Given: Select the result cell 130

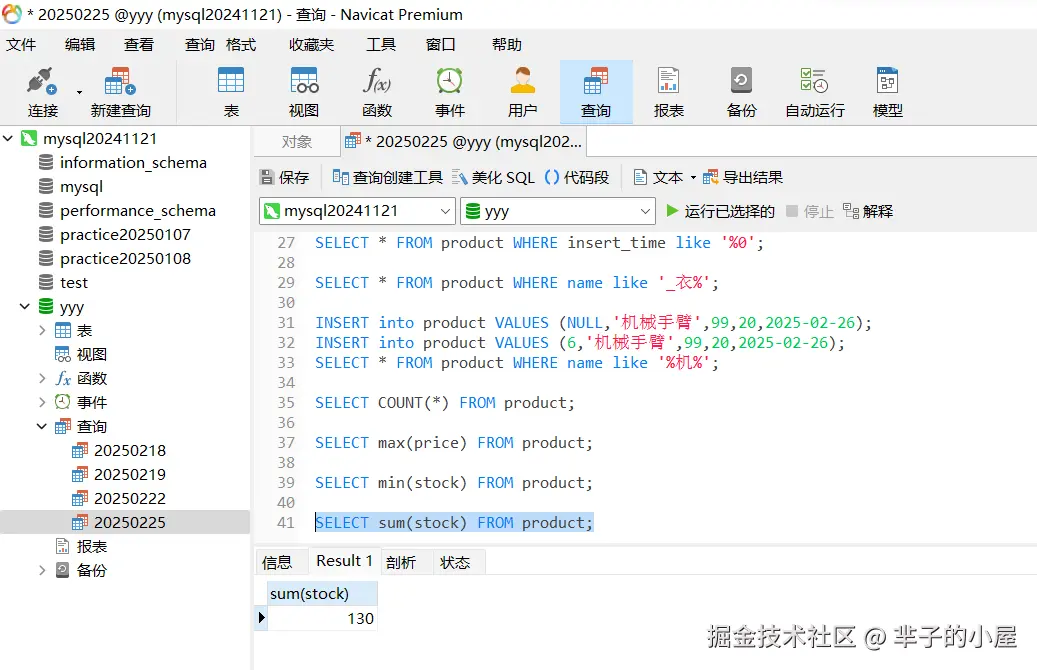Looking at the screenshot, I should [322, 618].
